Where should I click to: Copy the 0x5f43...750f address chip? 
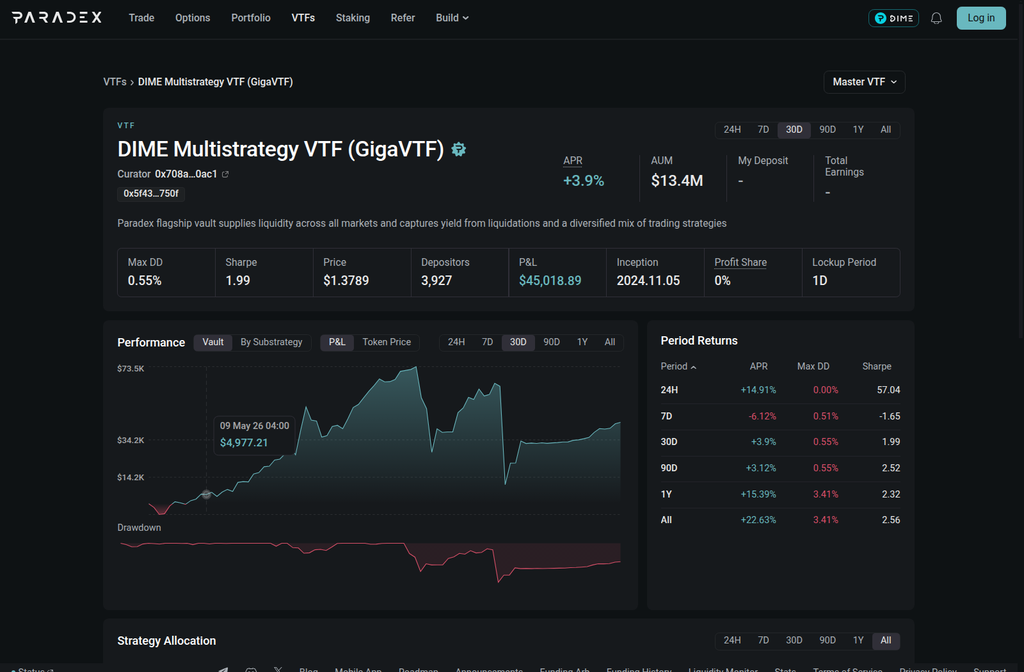coord(151,194)
